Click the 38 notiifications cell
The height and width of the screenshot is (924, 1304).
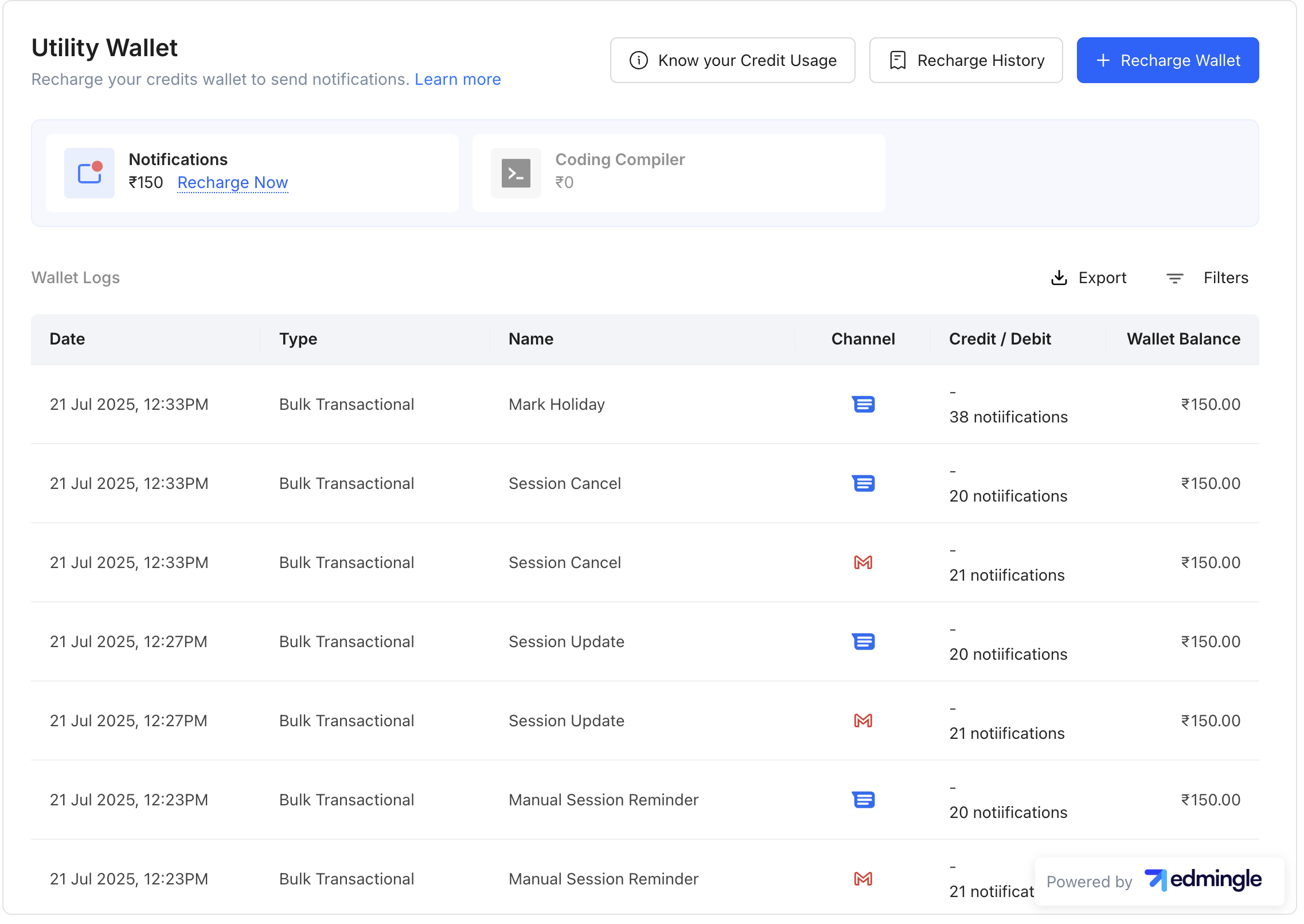pos(1009,417)
